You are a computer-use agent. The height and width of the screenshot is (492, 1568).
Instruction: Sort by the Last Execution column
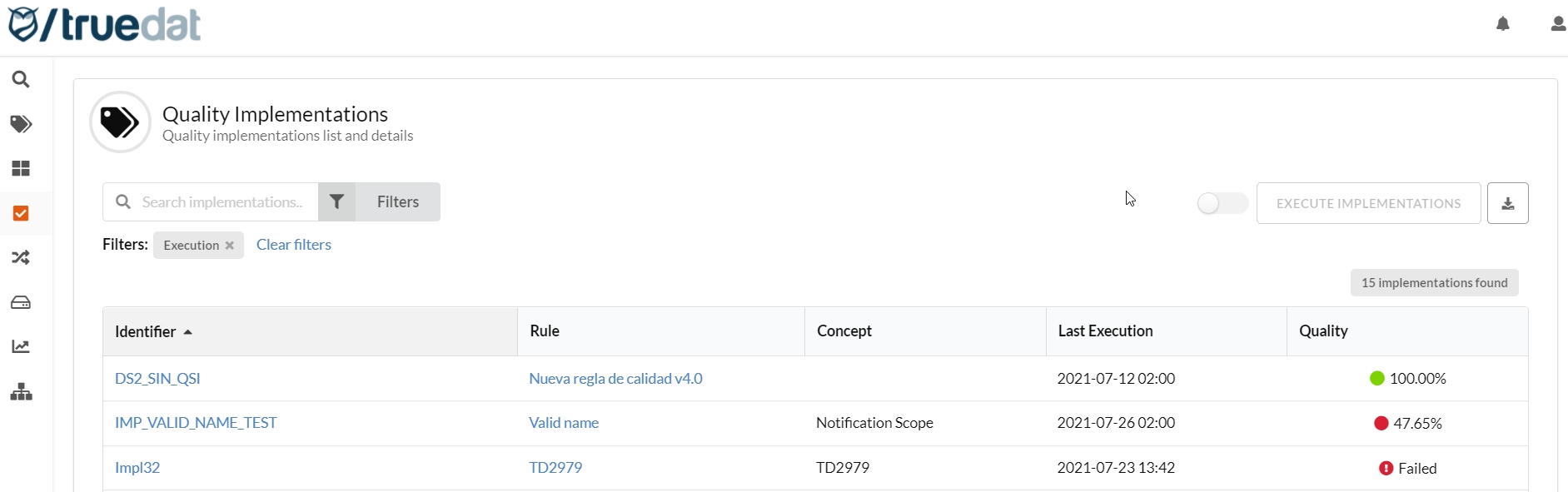pos(1105,331)
